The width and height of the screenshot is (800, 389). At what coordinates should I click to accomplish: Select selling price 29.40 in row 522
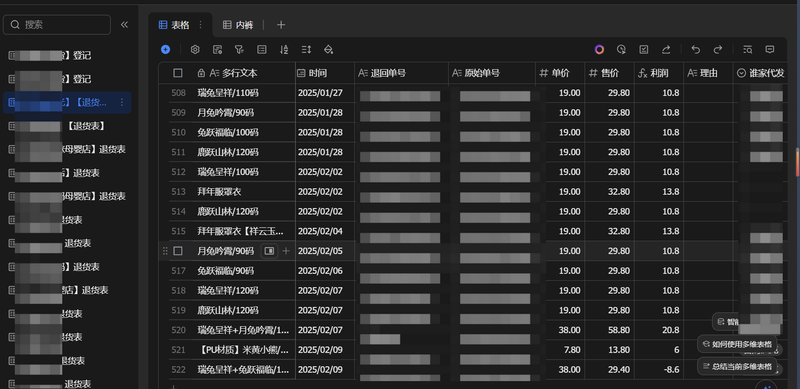610,369
